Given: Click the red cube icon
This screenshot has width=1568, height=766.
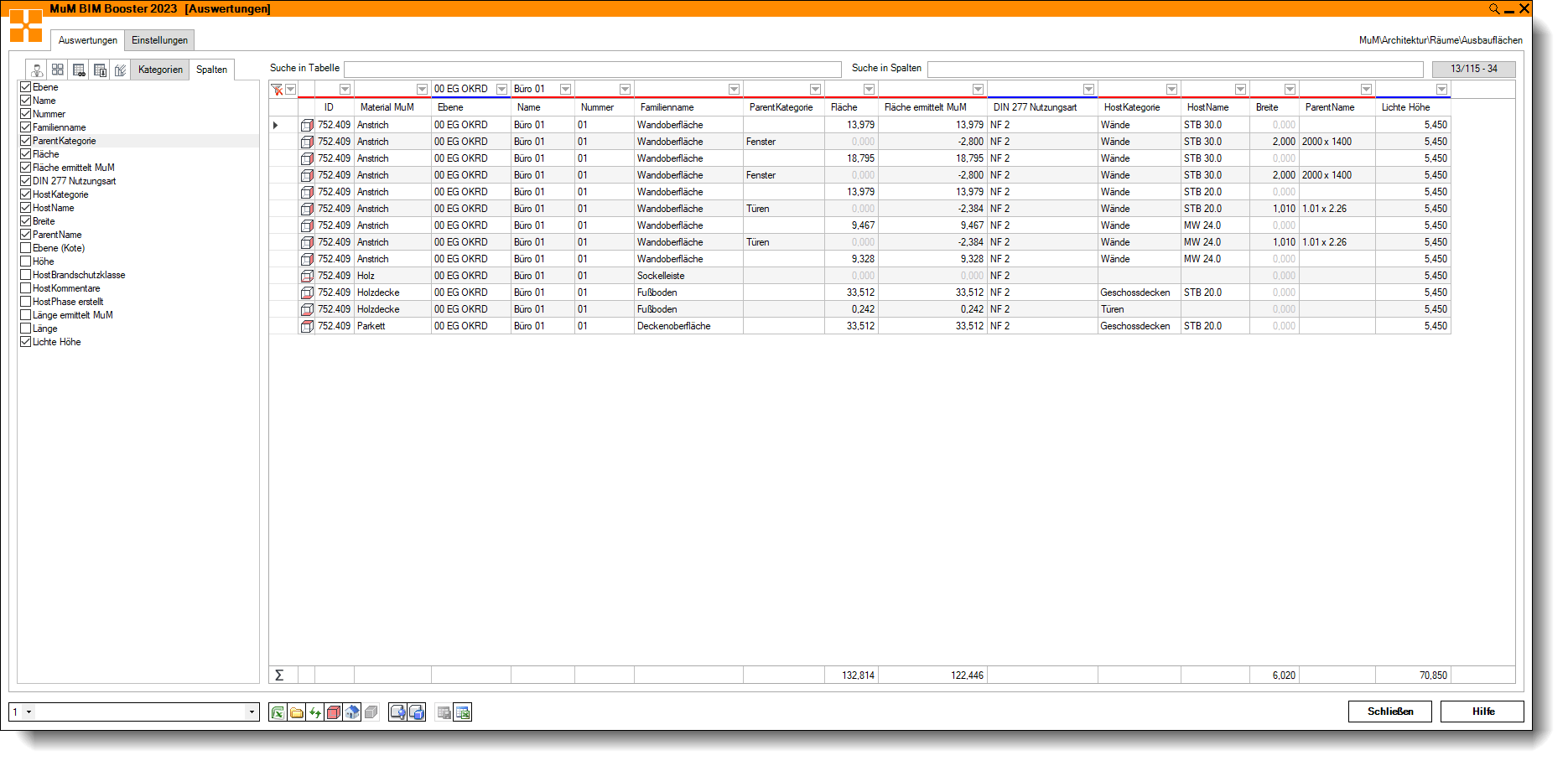Looking at the screenshot, I should coord(334,712).
